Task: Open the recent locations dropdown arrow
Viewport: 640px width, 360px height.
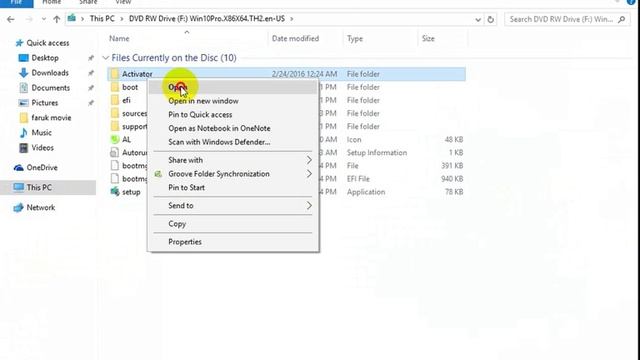Action: [44, 19]
